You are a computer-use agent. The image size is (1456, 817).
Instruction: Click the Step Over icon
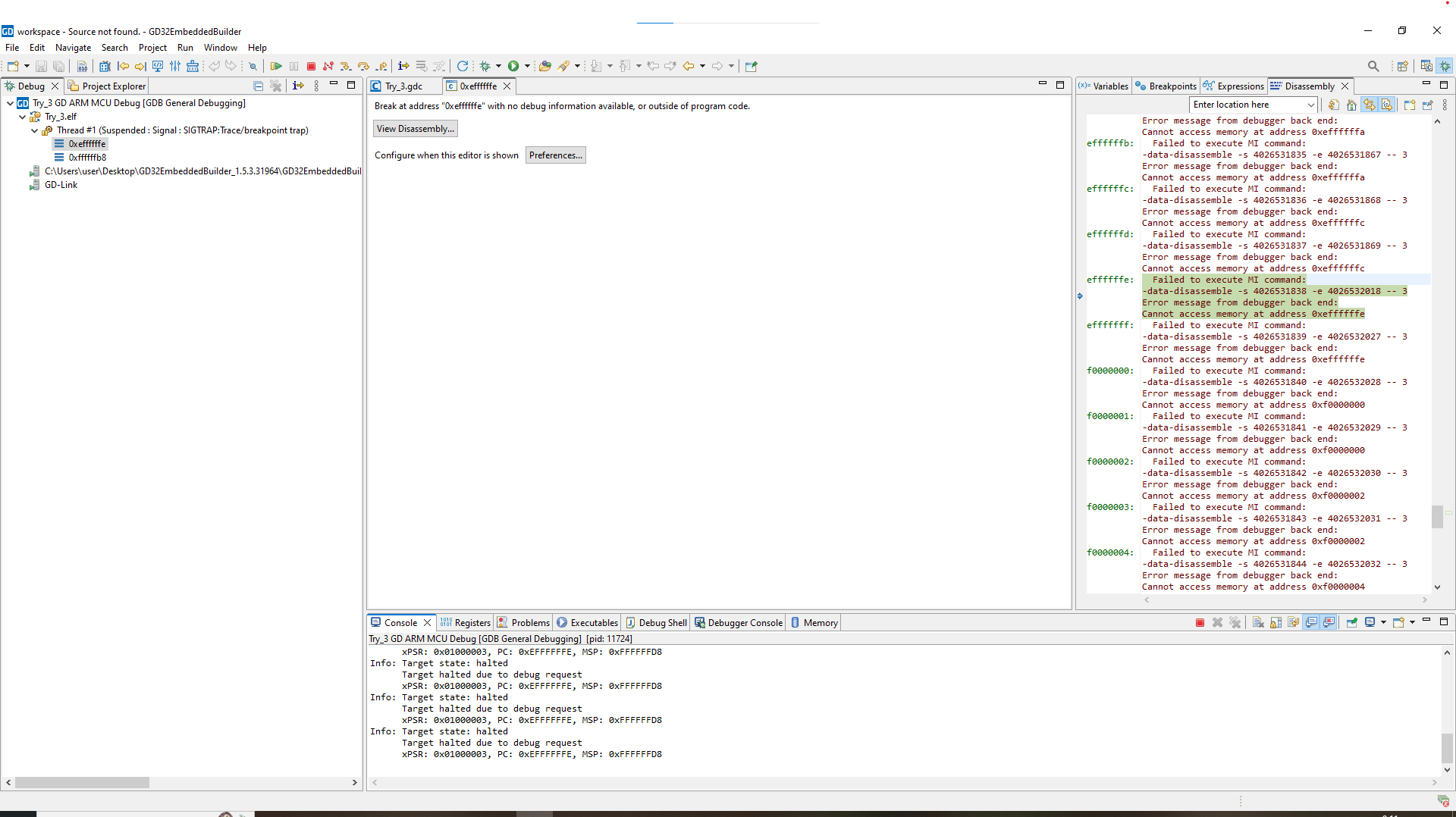tap(363, 67)
